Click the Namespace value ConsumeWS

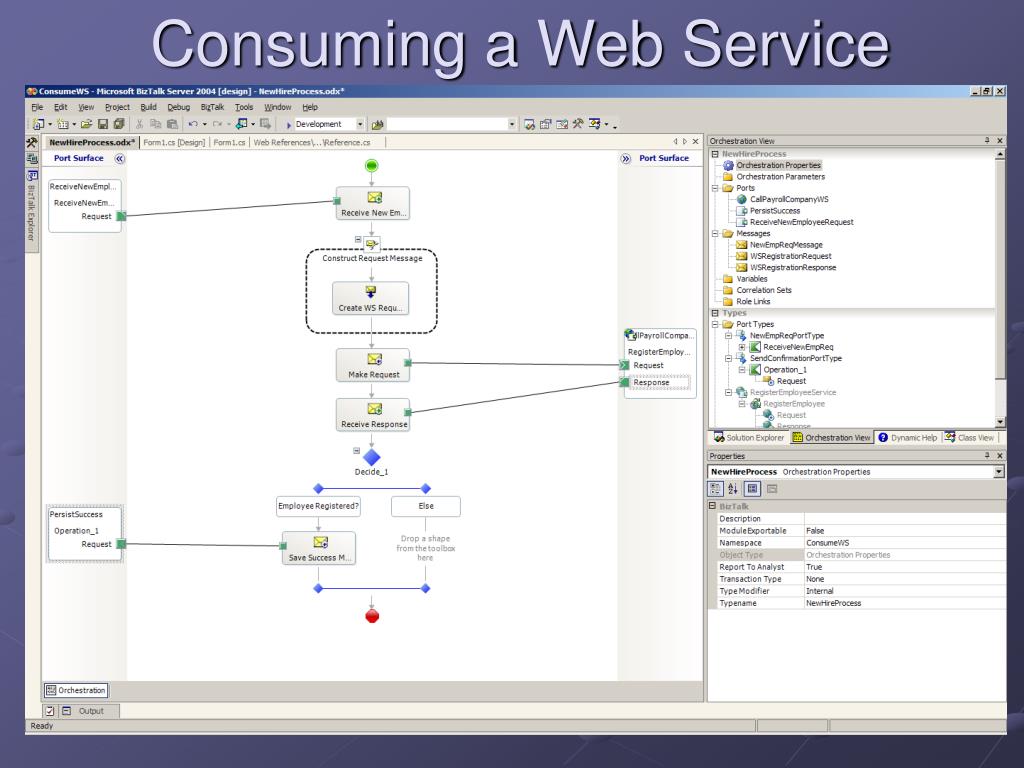(x=905, y=543)
